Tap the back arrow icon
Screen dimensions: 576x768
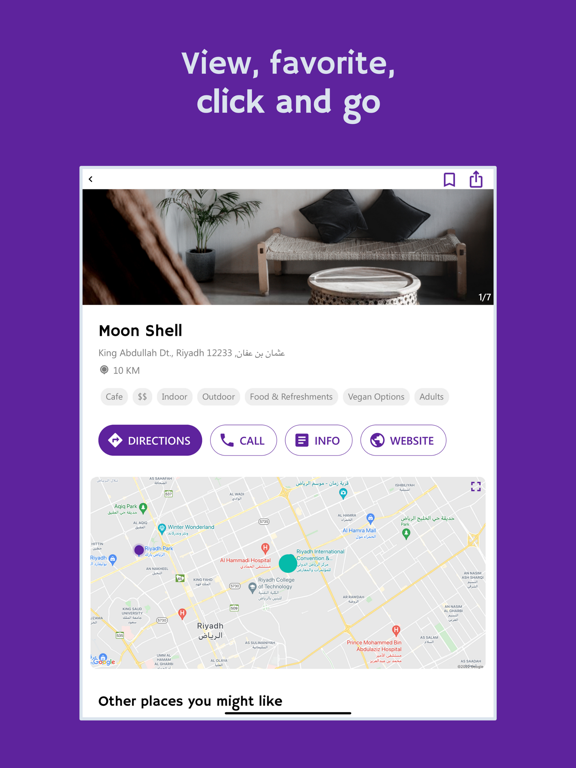91,179
